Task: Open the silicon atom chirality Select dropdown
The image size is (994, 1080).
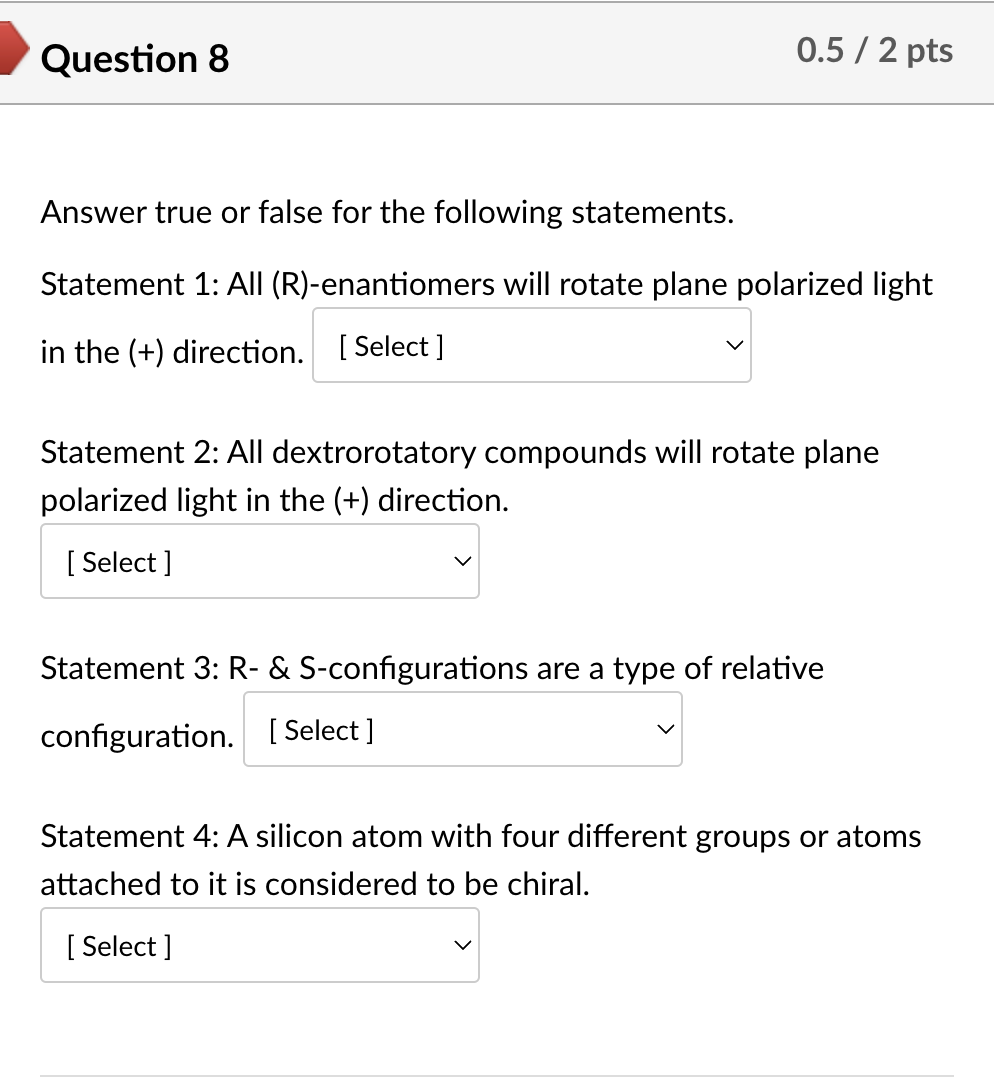Action: (259, 944)
